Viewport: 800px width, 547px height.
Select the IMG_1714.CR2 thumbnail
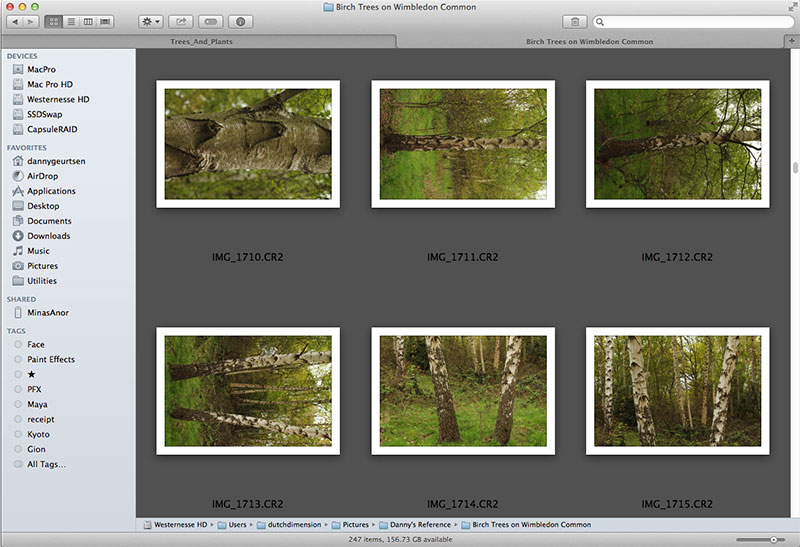click(463, 391)
